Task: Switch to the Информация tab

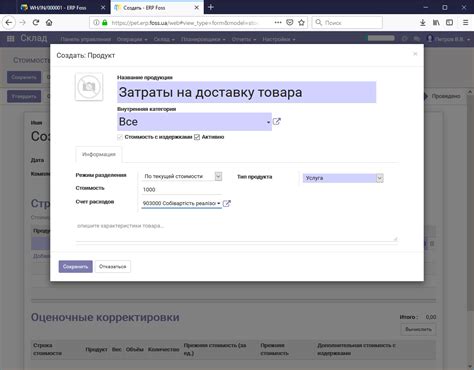Action: [99, 154]
